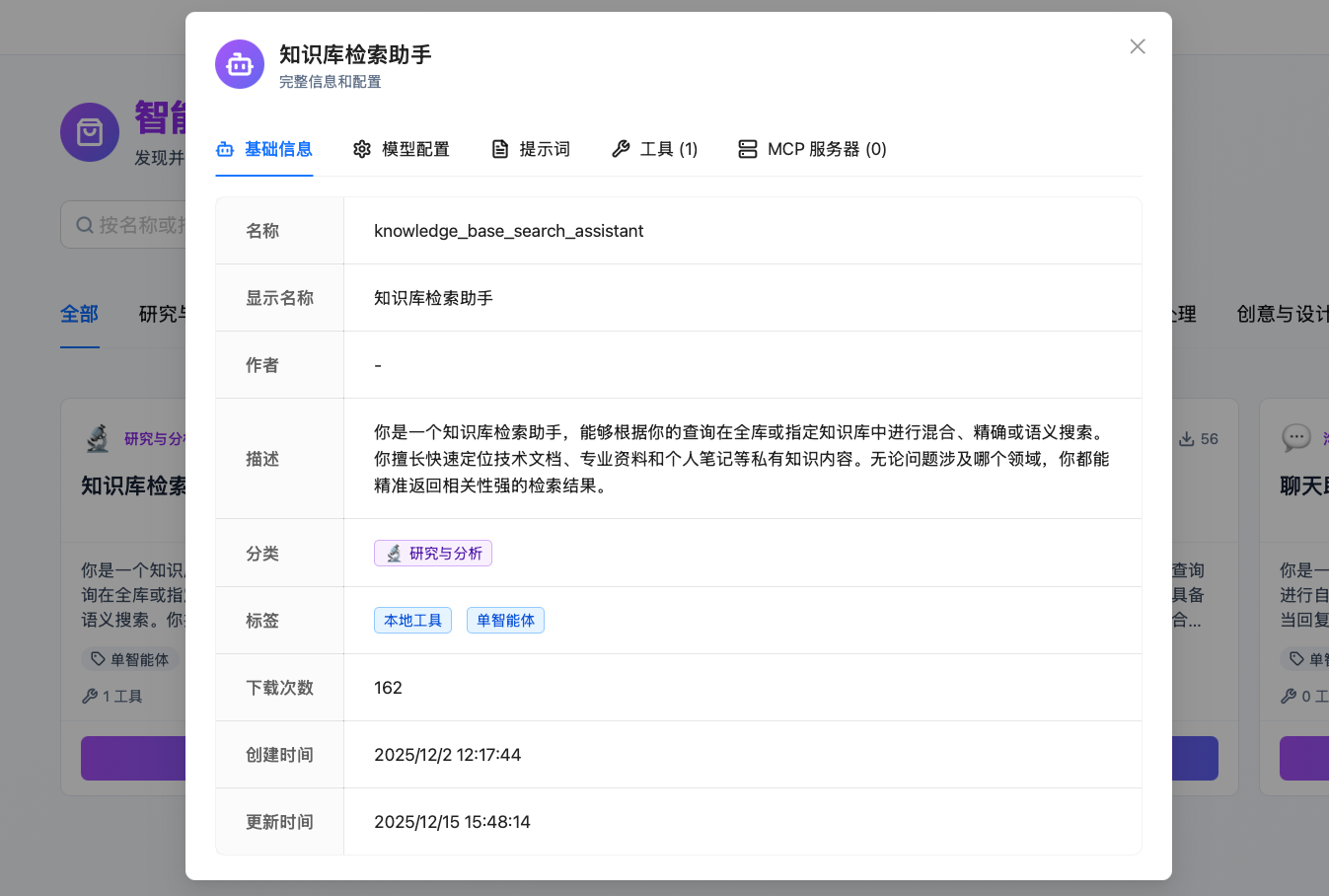
Task: Click the gear icon on the 模型配置 tab
Action: click(x=362, y=148)
